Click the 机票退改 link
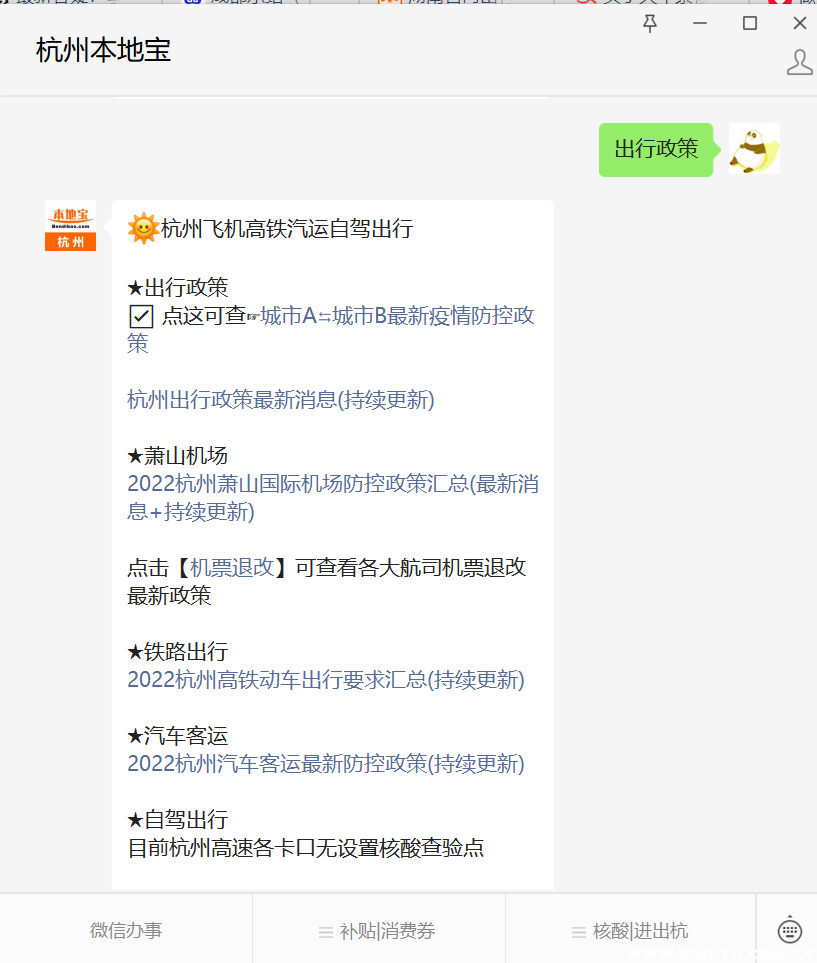Viewport: 817px width, 963px height. pos(232,567)
